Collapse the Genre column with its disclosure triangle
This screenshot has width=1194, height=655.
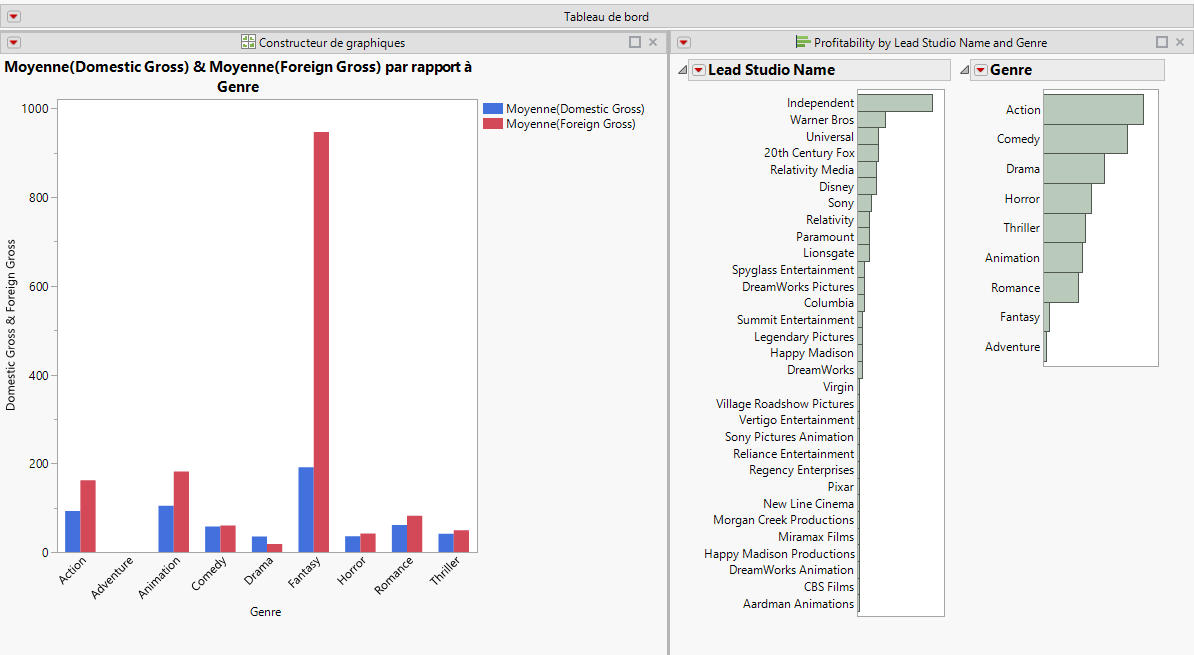point(963,69)
